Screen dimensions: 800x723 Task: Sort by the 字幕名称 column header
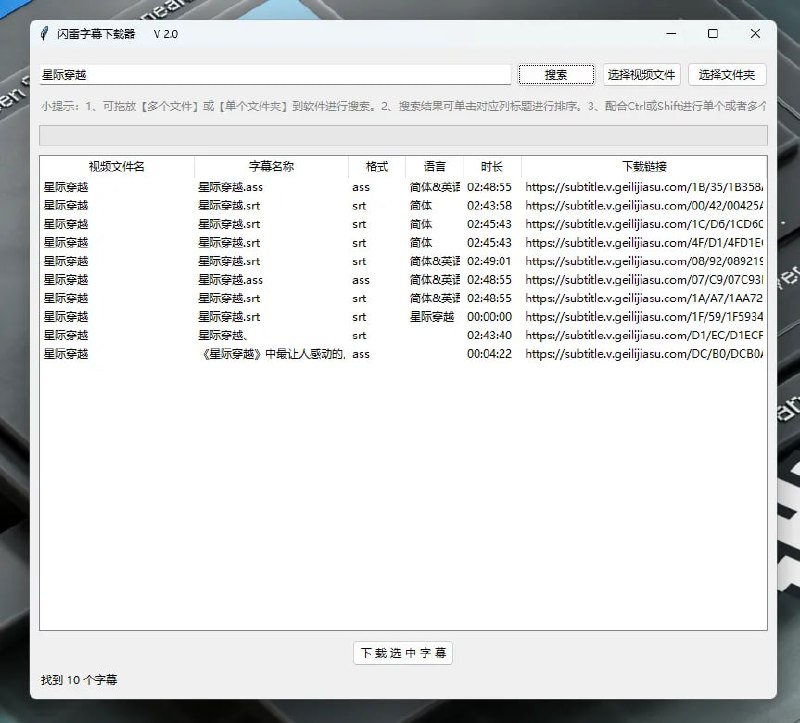[x=271, y=167]
